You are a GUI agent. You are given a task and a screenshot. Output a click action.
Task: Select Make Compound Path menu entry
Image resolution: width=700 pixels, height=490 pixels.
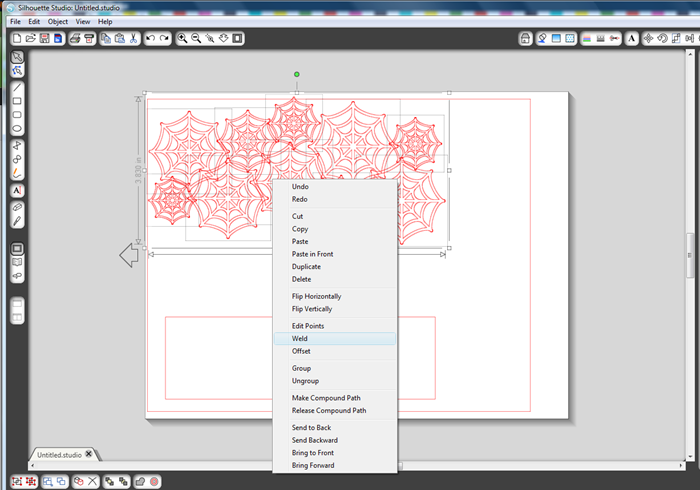pos(335,398)
